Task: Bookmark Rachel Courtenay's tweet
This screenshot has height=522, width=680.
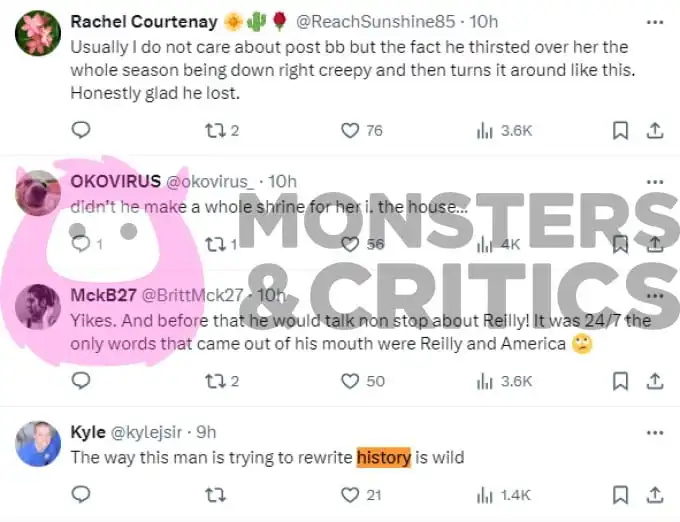Action: click(620, 130)
